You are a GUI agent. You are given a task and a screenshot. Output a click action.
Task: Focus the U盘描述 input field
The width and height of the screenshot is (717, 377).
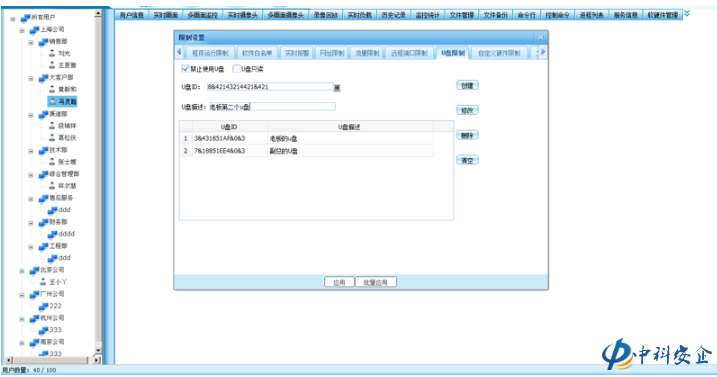[272, 107]
